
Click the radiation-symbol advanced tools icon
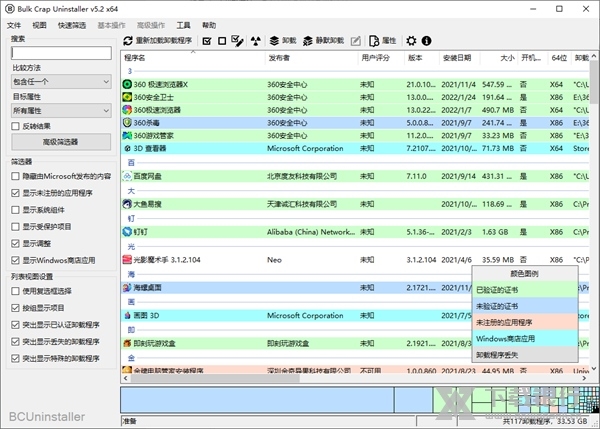click(257, 41)
